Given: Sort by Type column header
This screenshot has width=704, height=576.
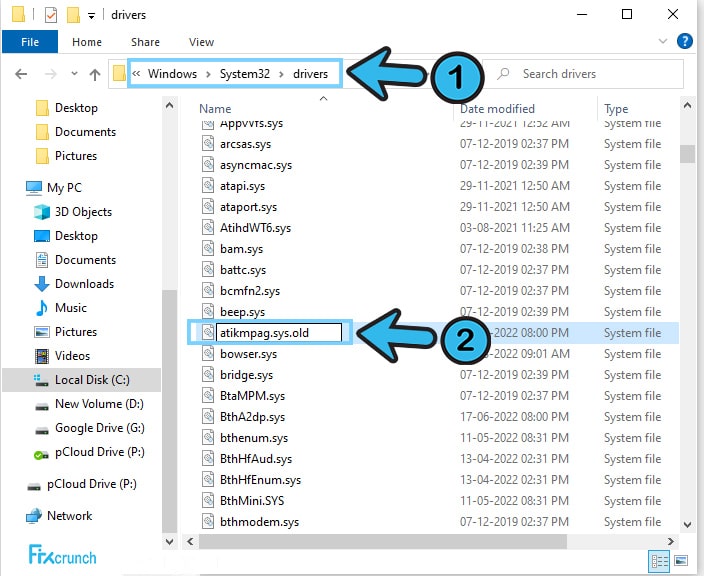Looking at the screenshot, I should pos(616,109).
